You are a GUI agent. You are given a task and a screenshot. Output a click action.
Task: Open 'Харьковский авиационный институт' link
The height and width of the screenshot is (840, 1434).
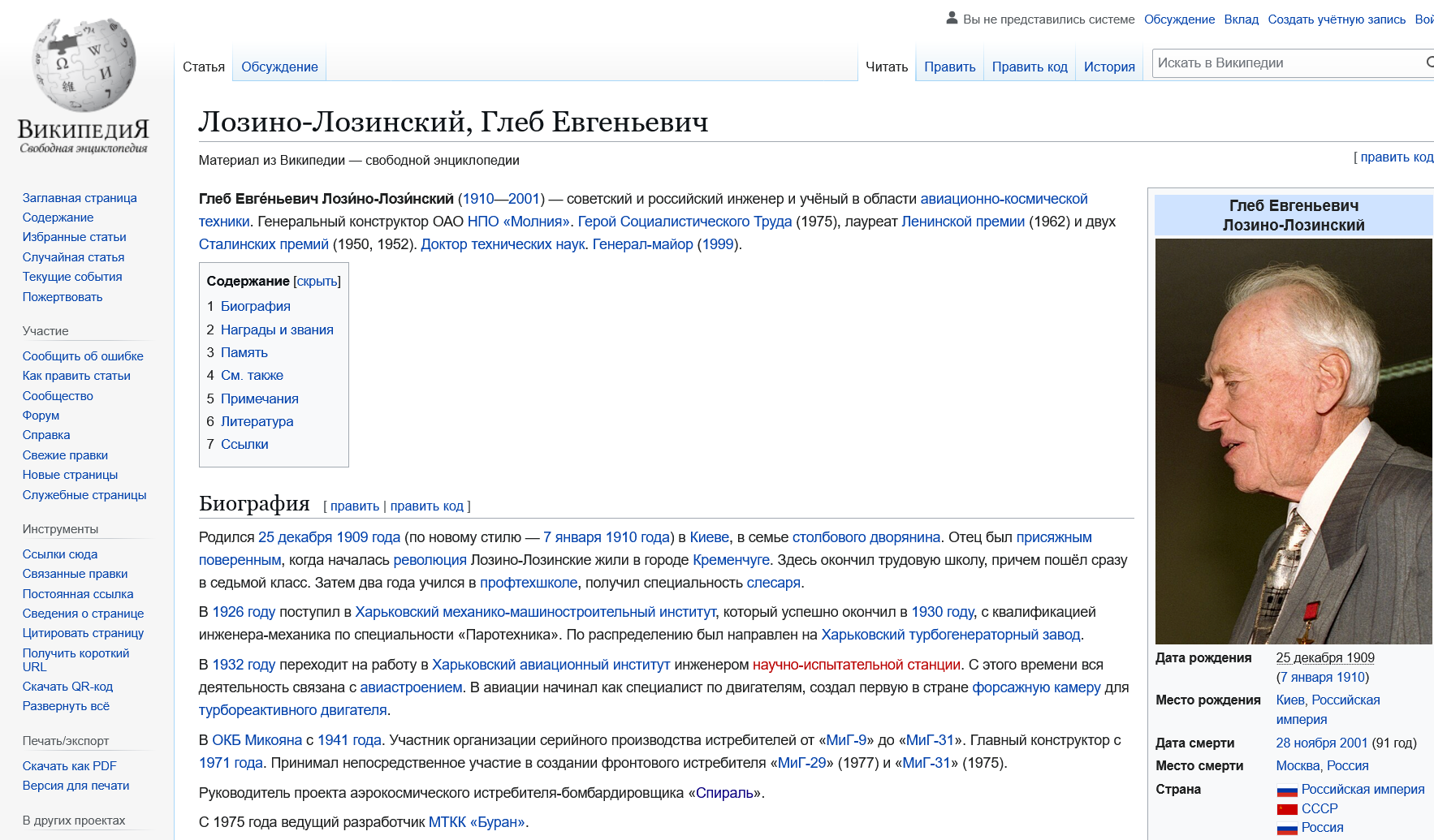coord(551,665)
